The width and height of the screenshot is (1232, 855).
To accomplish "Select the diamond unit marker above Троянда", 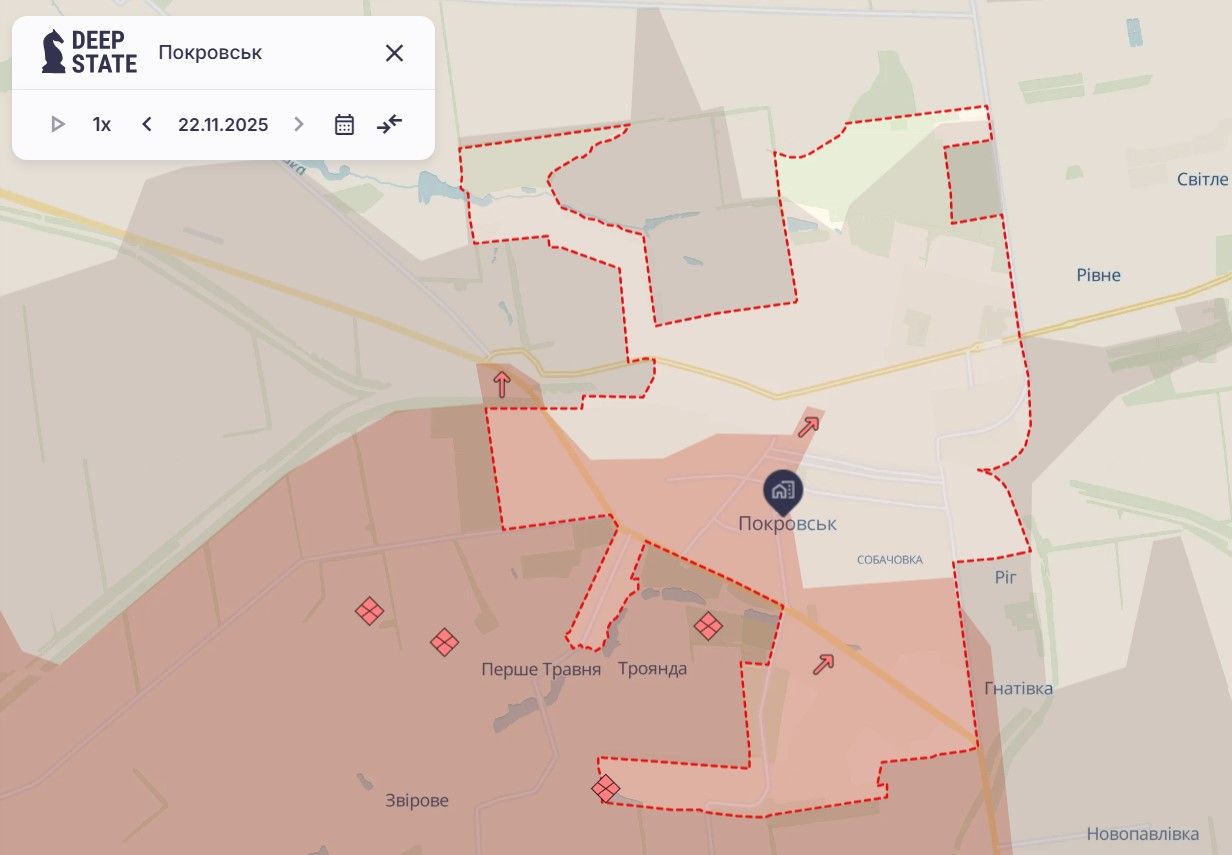I will (708, 627).
